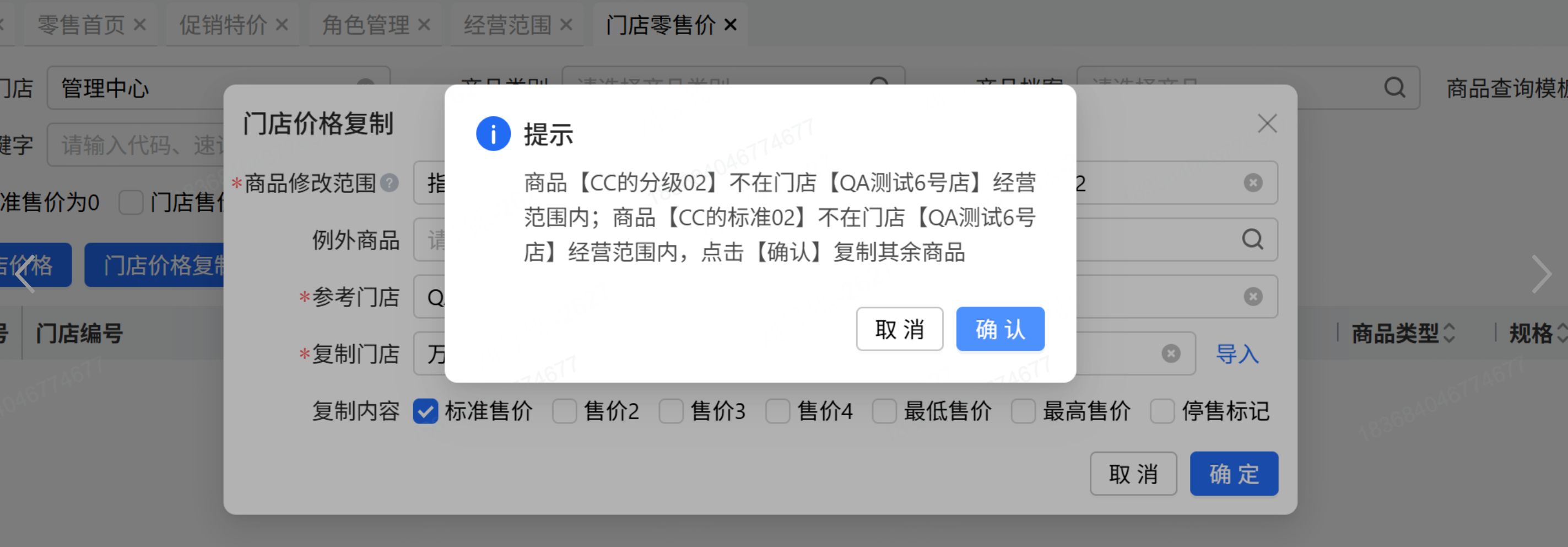The height and width of the screenshot is (547, 1568).
Task: Cancel the 提示 prompt with 取消
Action: 900,329
